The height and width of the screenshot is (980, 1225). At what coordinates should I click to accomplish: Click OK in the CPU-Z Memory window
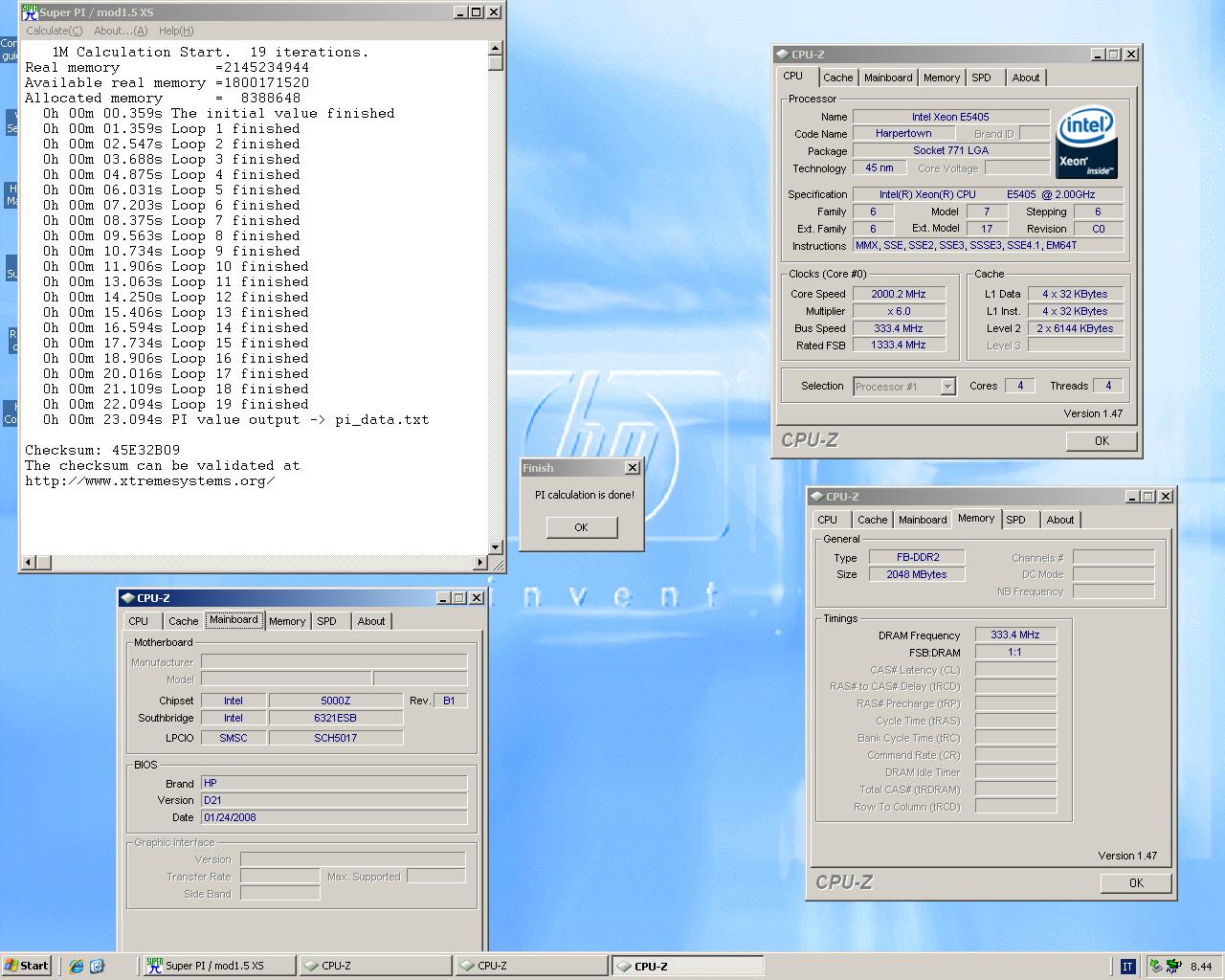pos(1136,883)
